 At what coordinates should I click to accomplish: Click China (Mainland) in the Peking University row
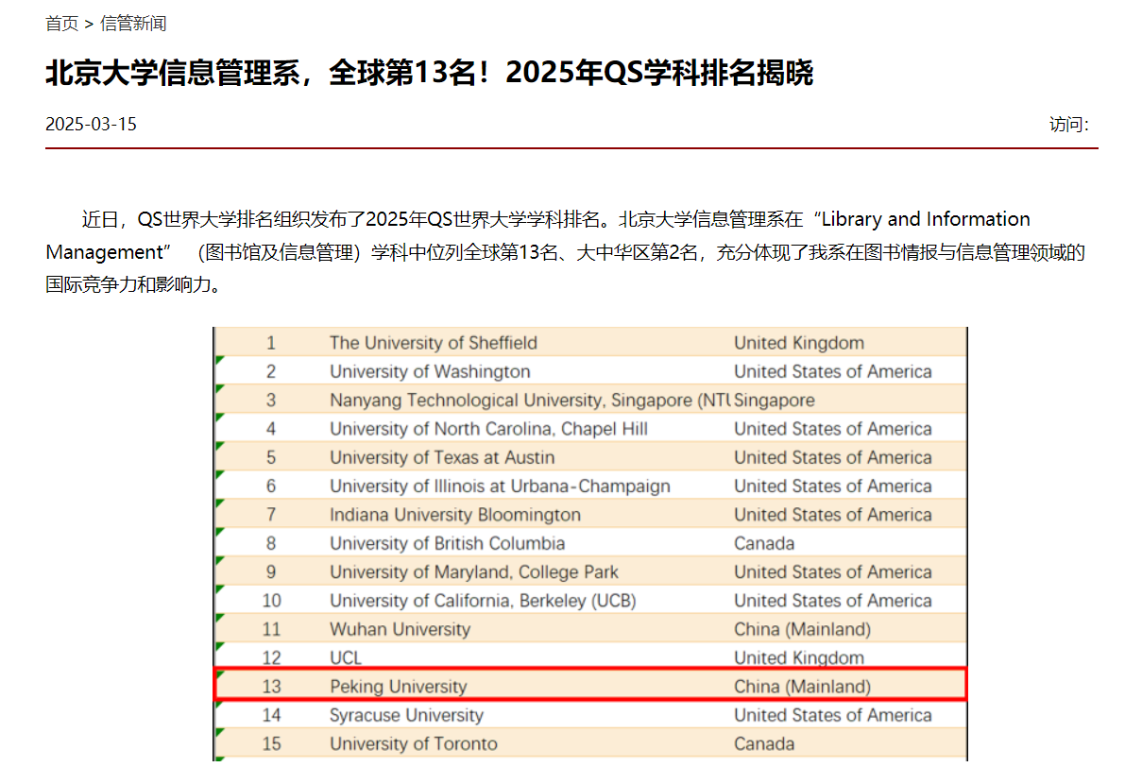point(803,687)
